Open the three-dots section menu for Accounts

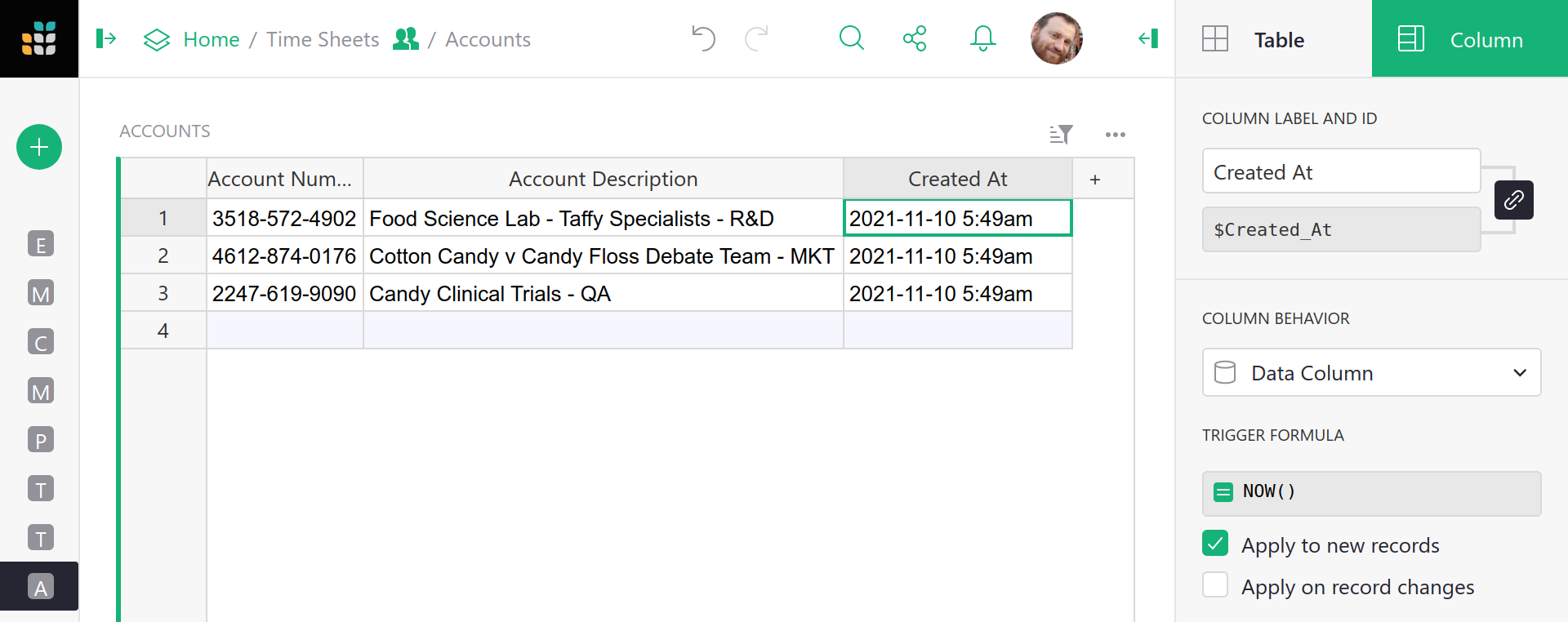click(1115, 135)
